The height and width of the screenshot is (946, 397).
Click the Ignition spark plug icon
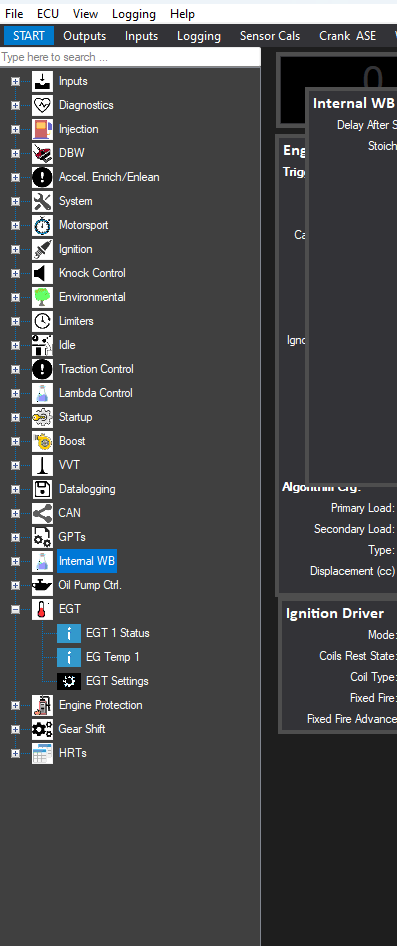click(x=42, y=249)
